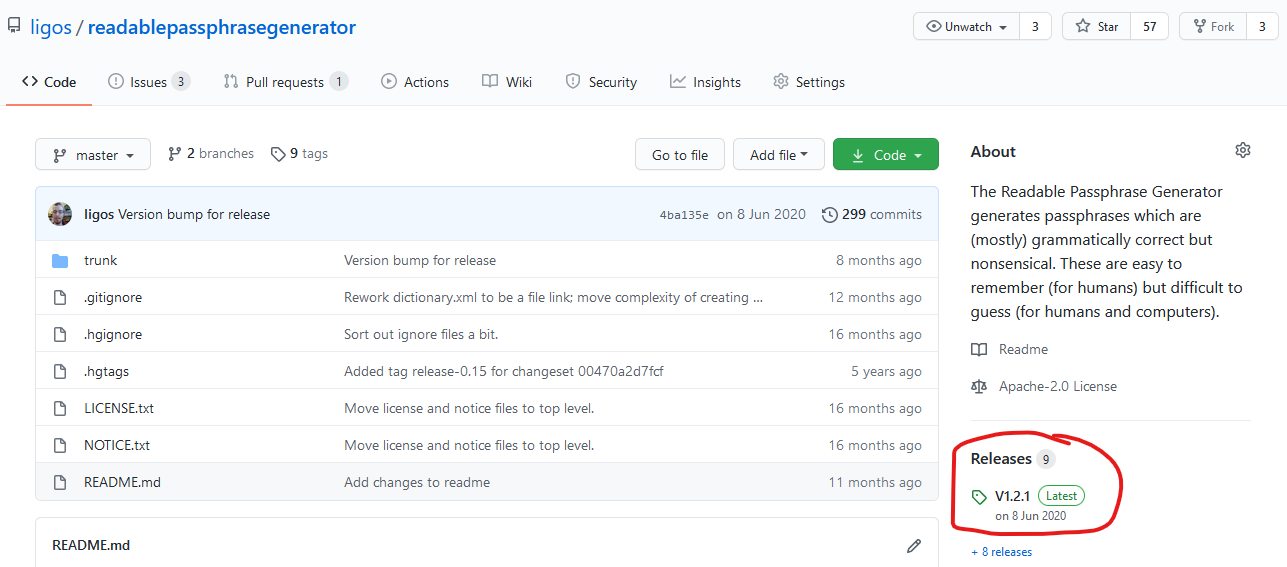Click the README.md preview header
1287x567 pixels.
point(91,545)
